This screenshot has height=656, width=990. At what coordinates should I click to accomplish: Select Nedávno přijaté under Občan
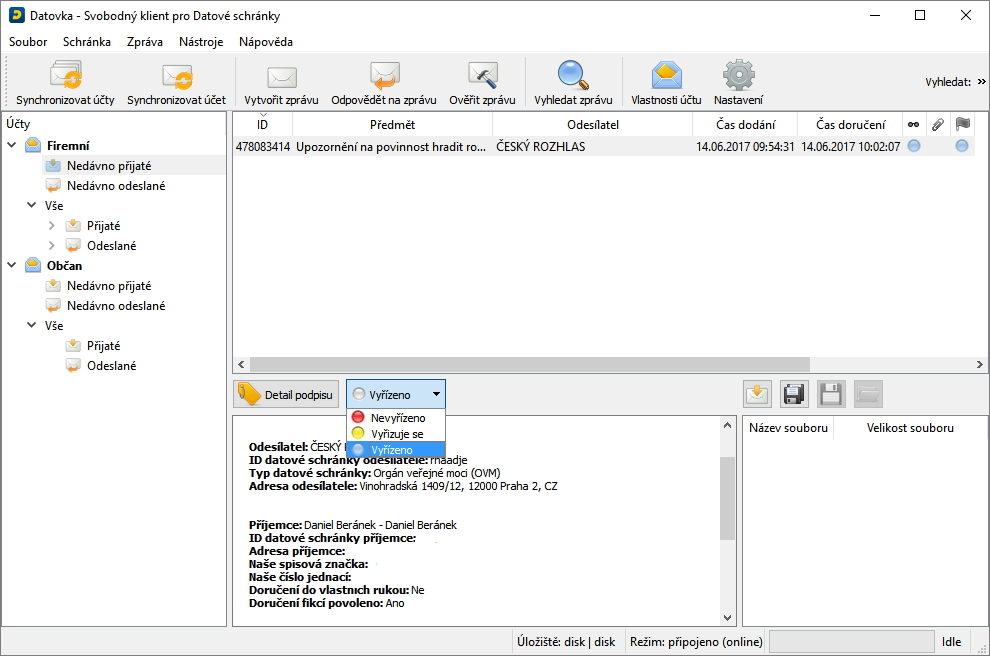109,285
